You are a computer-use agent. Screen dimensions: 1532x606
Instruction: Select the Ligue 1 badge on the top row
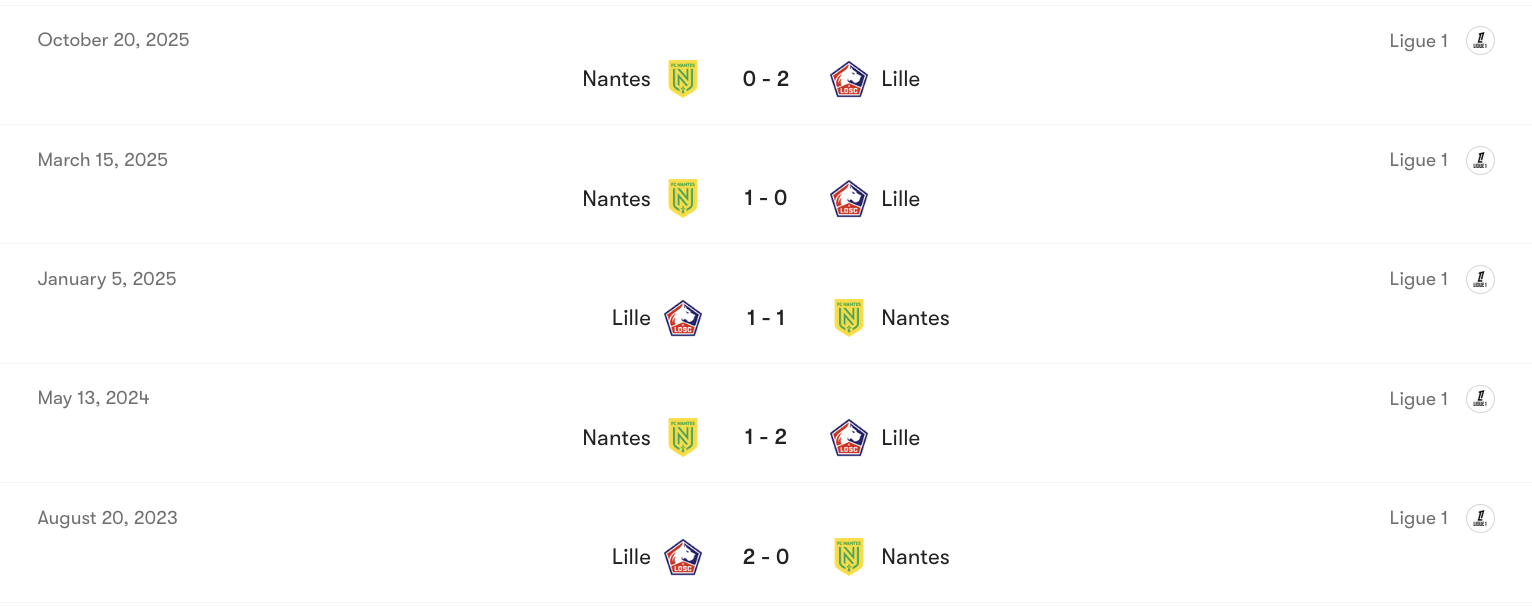[x=1480, y=40]
